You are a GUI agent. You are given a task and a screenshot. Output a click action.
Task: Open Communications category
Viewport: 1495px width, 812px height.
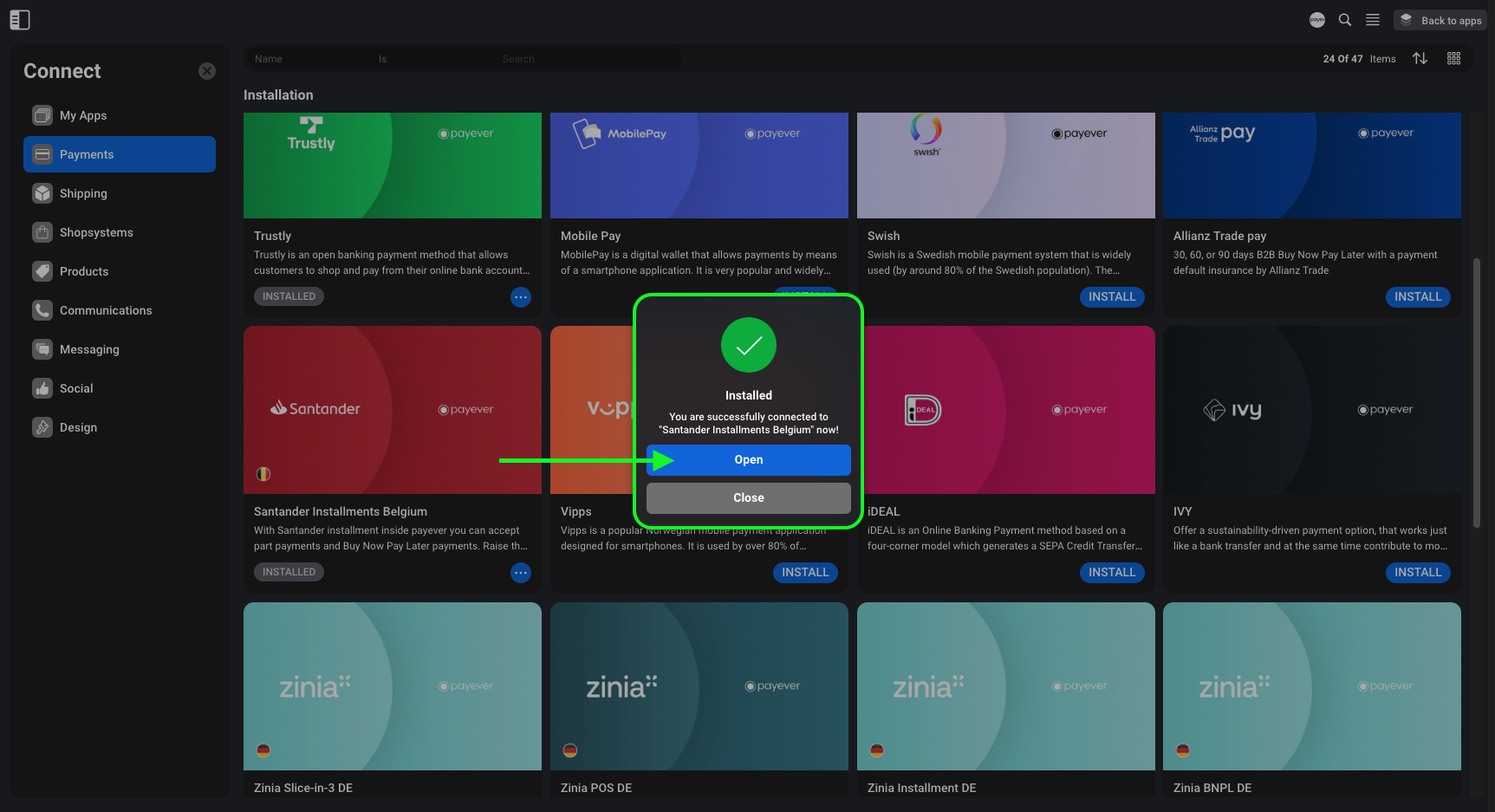(x=120, y=310)
